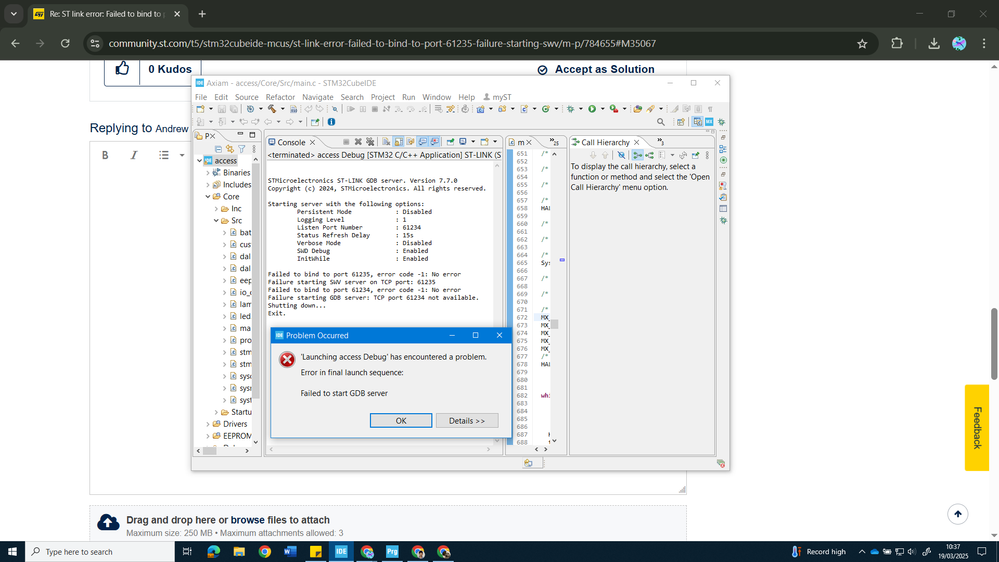Reload the community.st.com page
Image resolution: width=999 pixels, height=562 pixels.
pyautogui.click(x=66, y=44)
